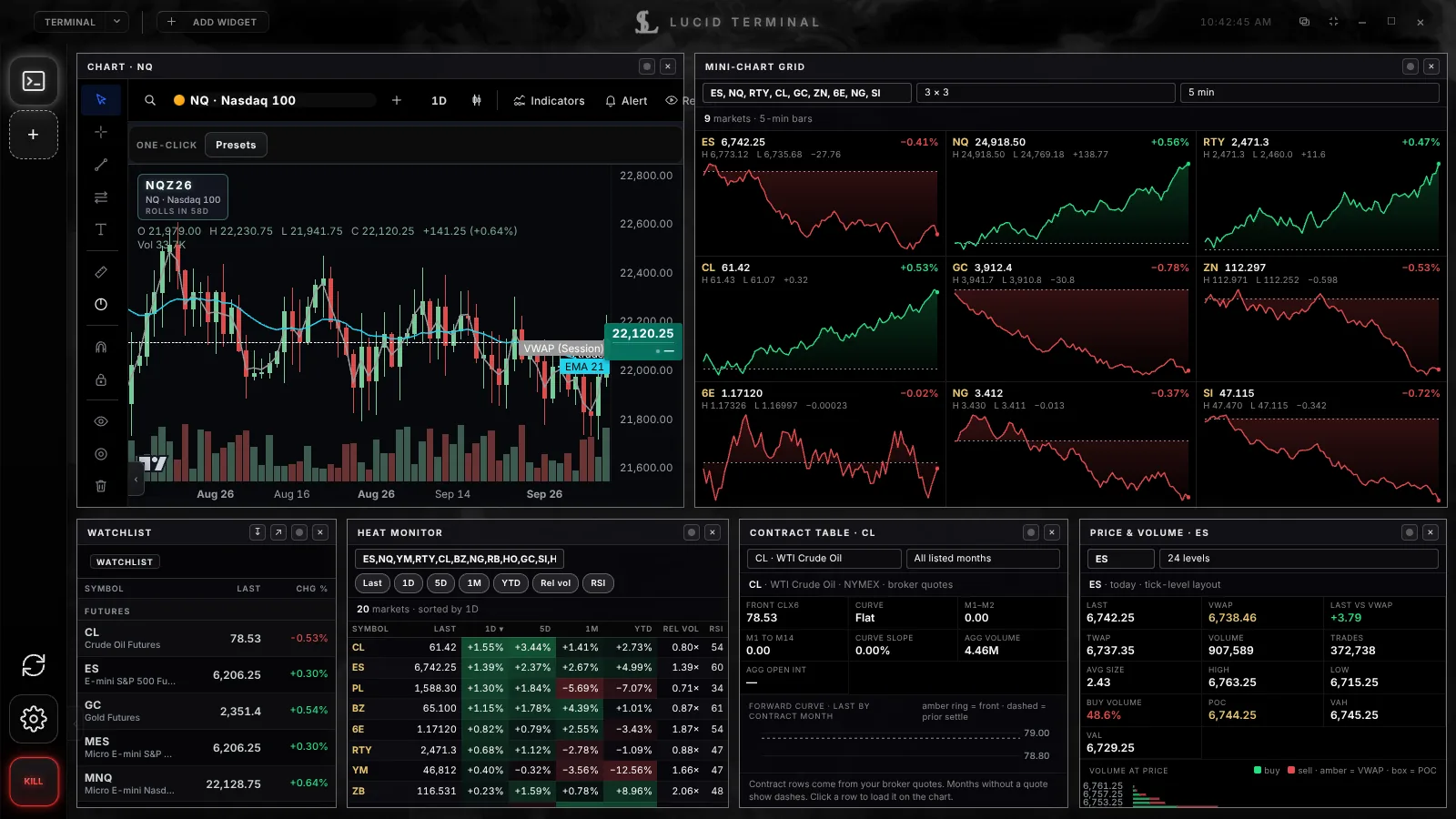This screenshot has width=1456, height=819.
Task: Open the 24 levels dropdown
Action: [x=1299, y=559]
